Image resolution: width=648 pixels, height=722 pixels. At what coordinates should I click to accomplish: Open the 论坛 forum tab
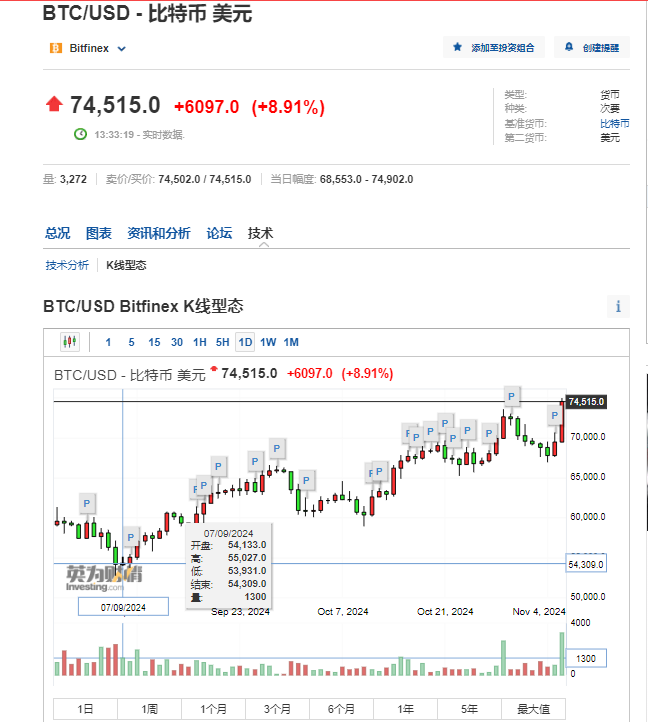pyautogui.click(x=219, y=233)
